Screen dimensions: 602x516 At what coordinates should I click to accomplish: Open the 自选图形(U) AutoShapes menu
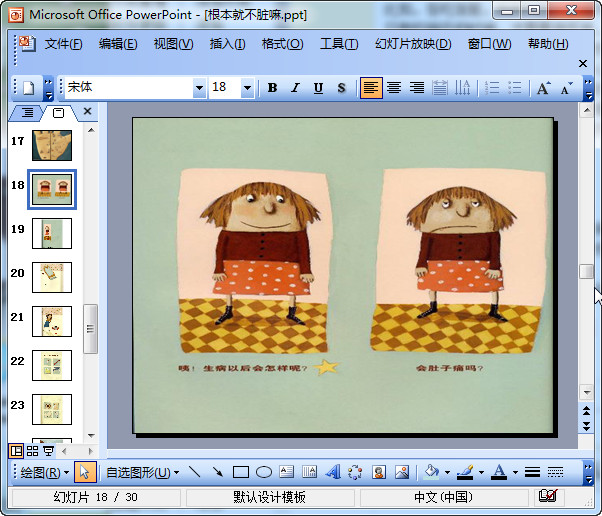(x=142, y=472)
